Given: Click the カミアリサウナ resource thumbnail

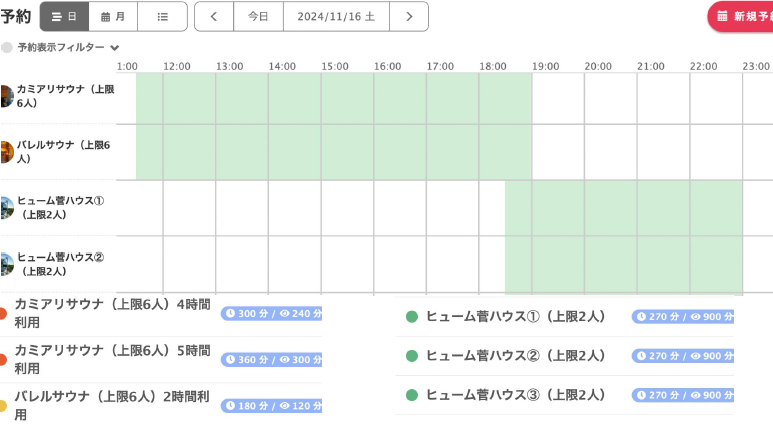Looking at the screenshot, I should pyautogui.click(x=6, y=96).
